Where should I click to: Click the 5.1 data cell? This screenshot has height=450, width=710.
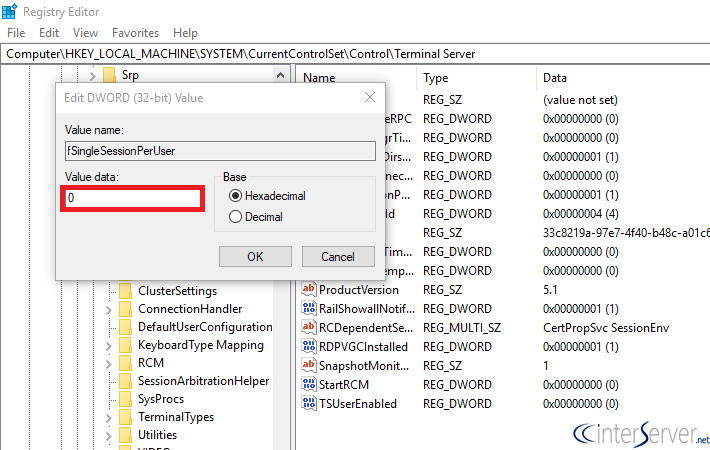[550, 290]
